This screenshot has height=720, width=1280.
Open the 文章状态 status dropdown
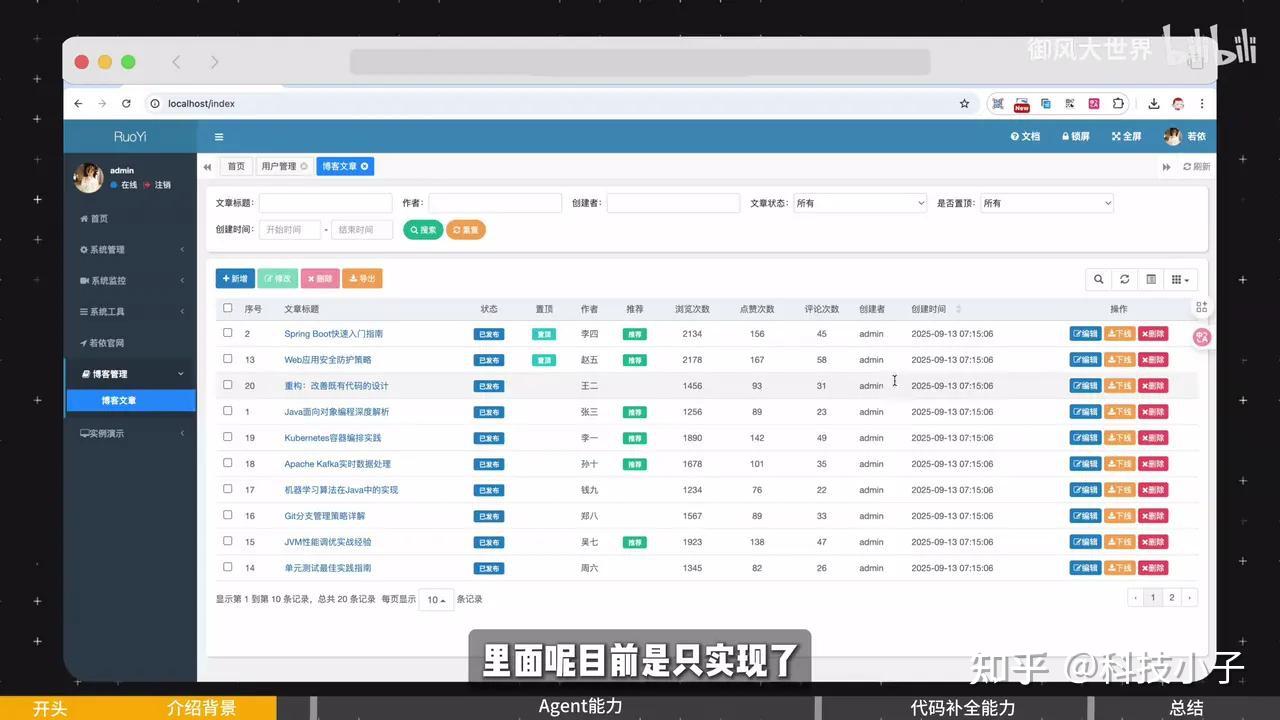(x=858, y=203)
